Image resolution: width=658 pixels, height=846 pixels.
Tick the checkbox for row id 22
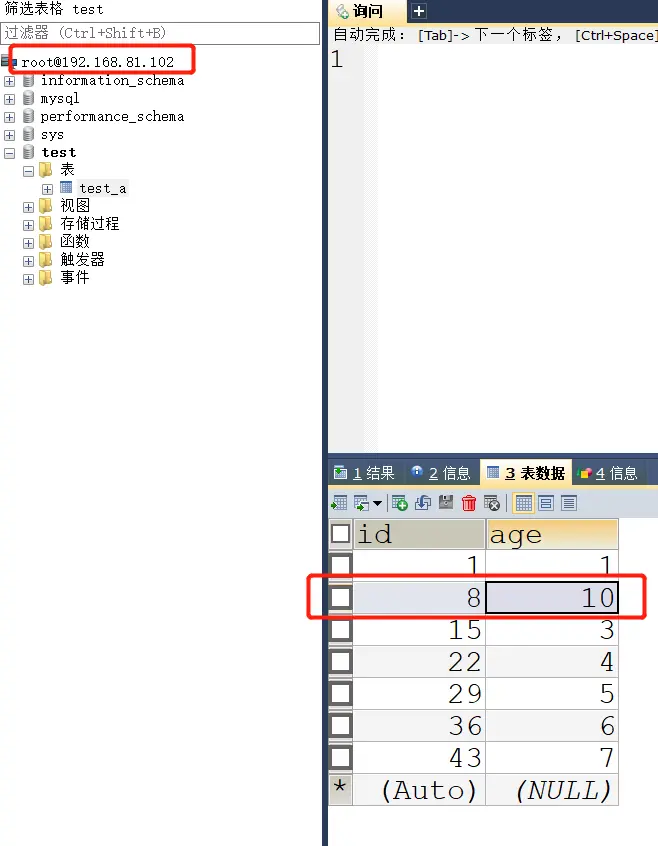click(341, 662)
